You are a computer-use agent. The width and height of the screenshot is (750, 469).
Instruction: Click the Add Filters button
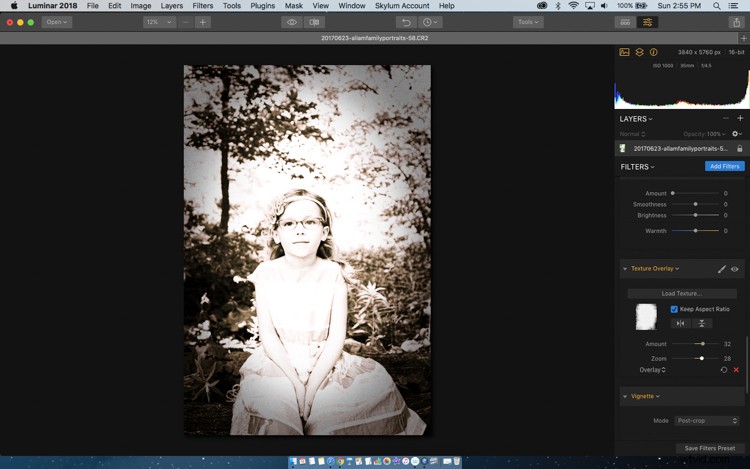(724, 166)
